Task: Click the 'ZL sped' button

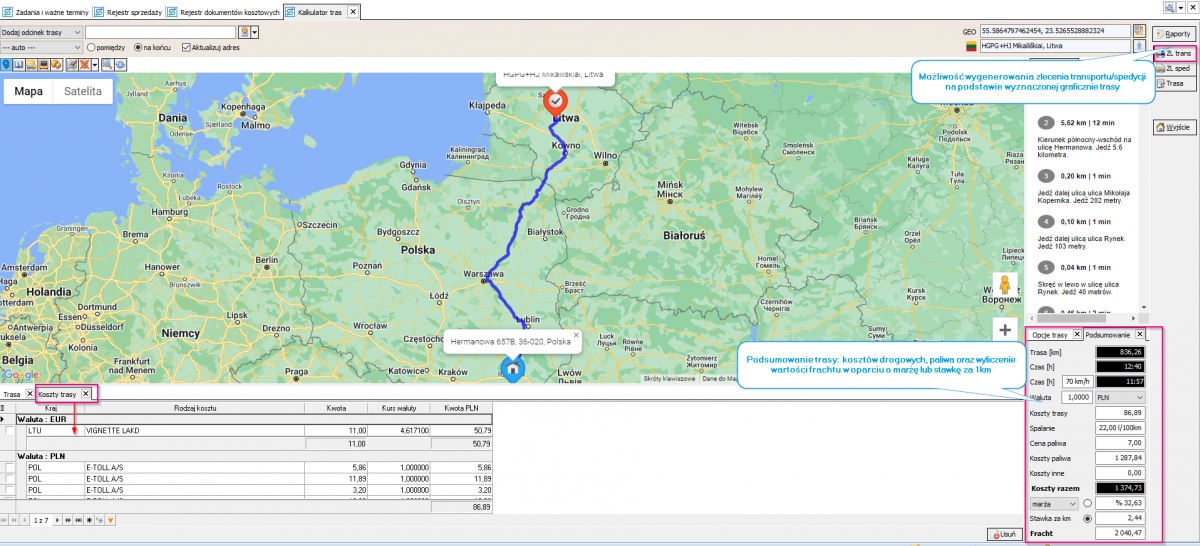Action: coord(1176,68)
